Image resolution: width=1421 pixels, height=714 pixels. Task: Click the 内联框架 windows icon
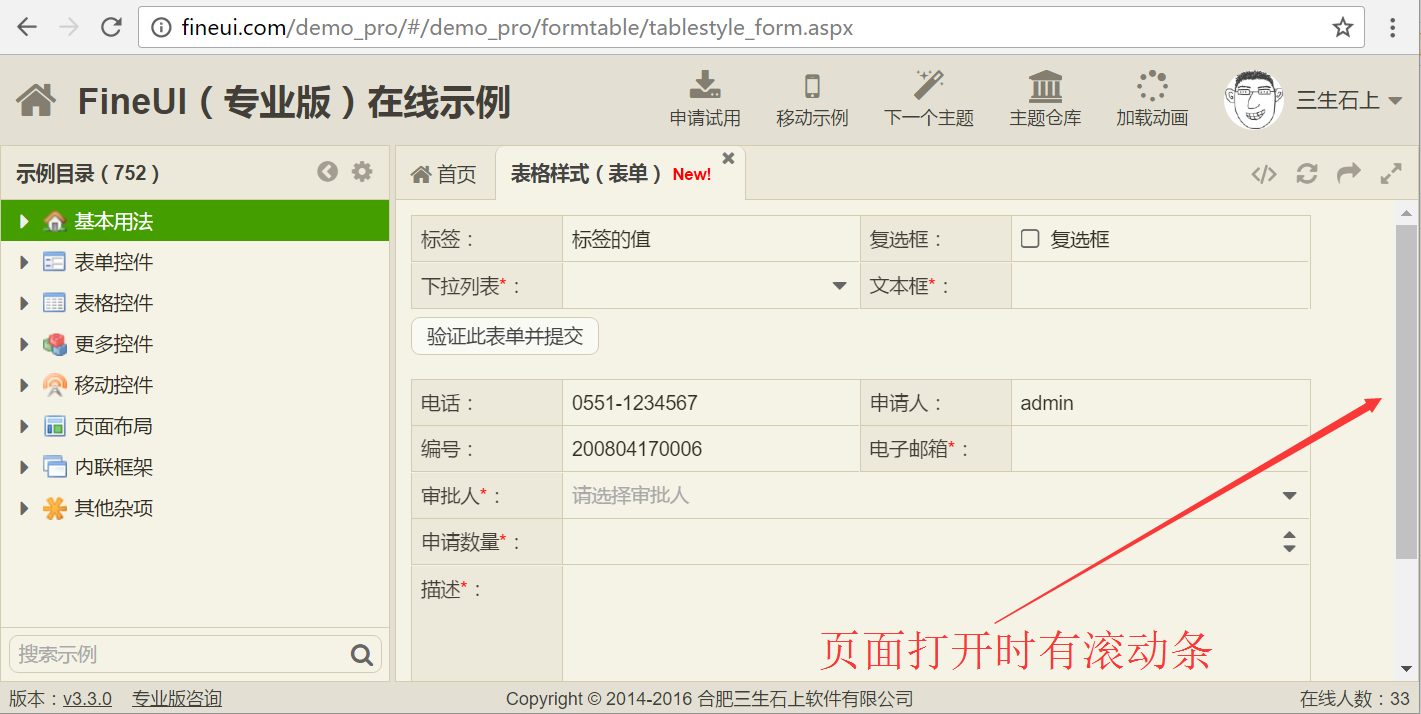pyautogui.click(x=55, y=467)
